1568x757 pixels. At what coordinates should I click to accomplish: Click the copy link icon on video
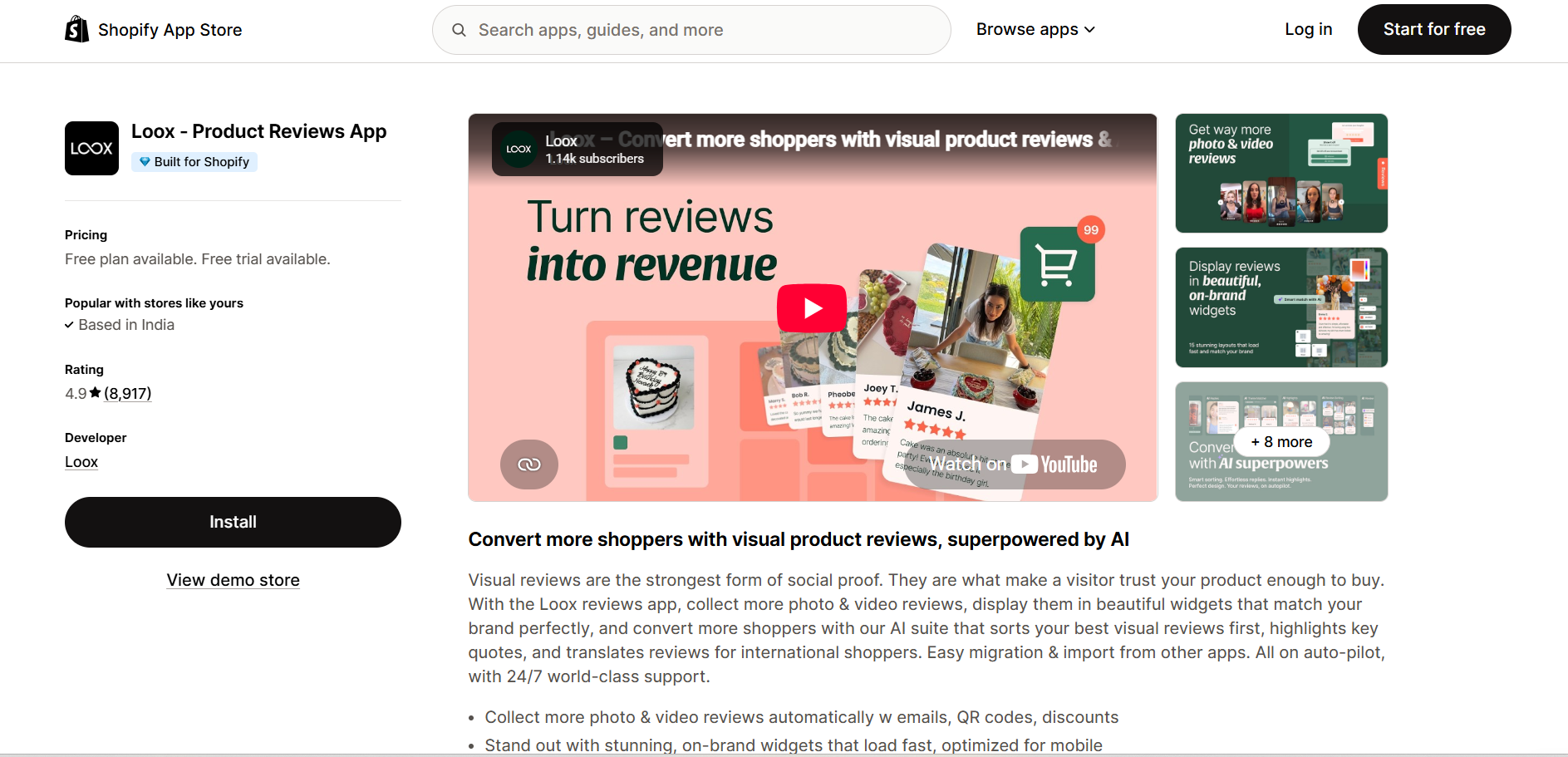pos(529,465)
